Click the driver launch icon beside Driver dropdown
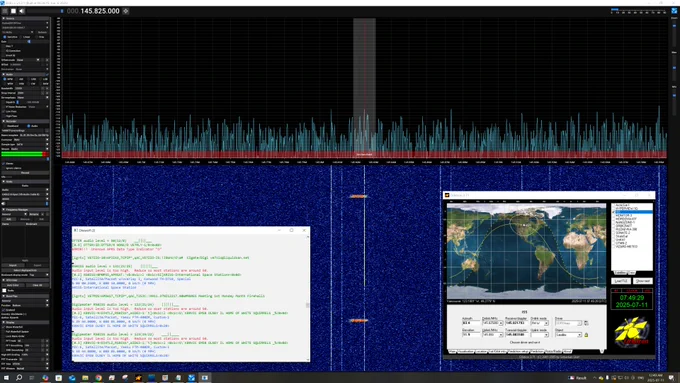Screen dimensions: 680x383 point(586,323)
